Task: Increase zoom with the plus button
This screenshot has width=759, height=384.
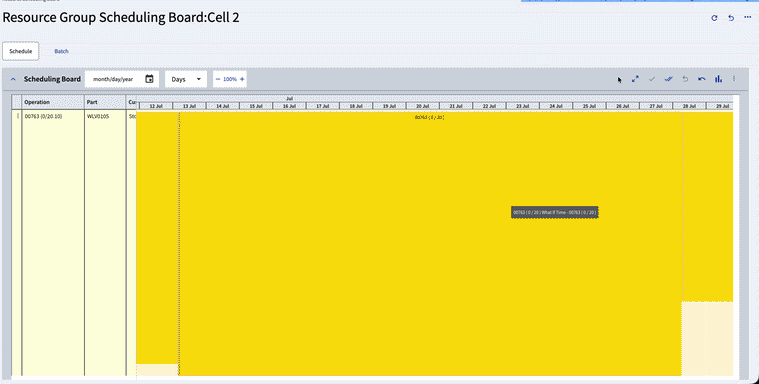Action: point(242,79)
